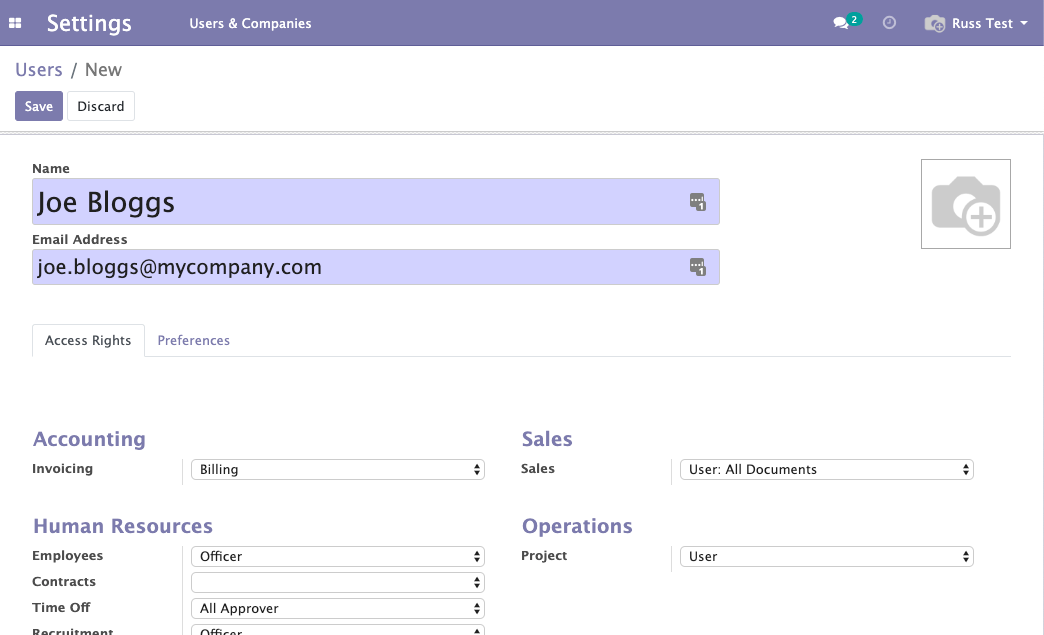The width and height of the screenshot is (1044, 635).
Task: Select the Access Rights tab
Action: (88, 340)
